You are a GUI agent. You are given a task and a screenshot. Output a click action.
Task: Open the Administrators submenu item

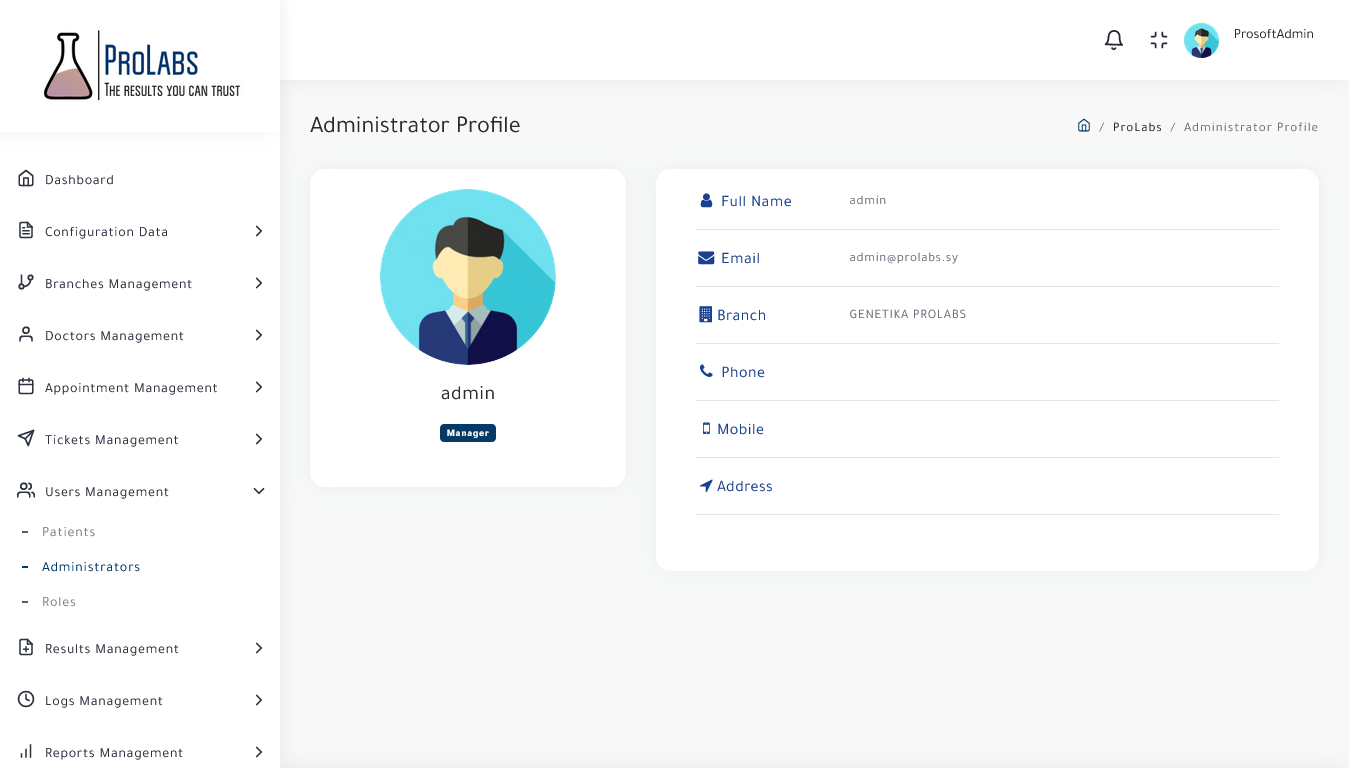(x=91, y=567)
